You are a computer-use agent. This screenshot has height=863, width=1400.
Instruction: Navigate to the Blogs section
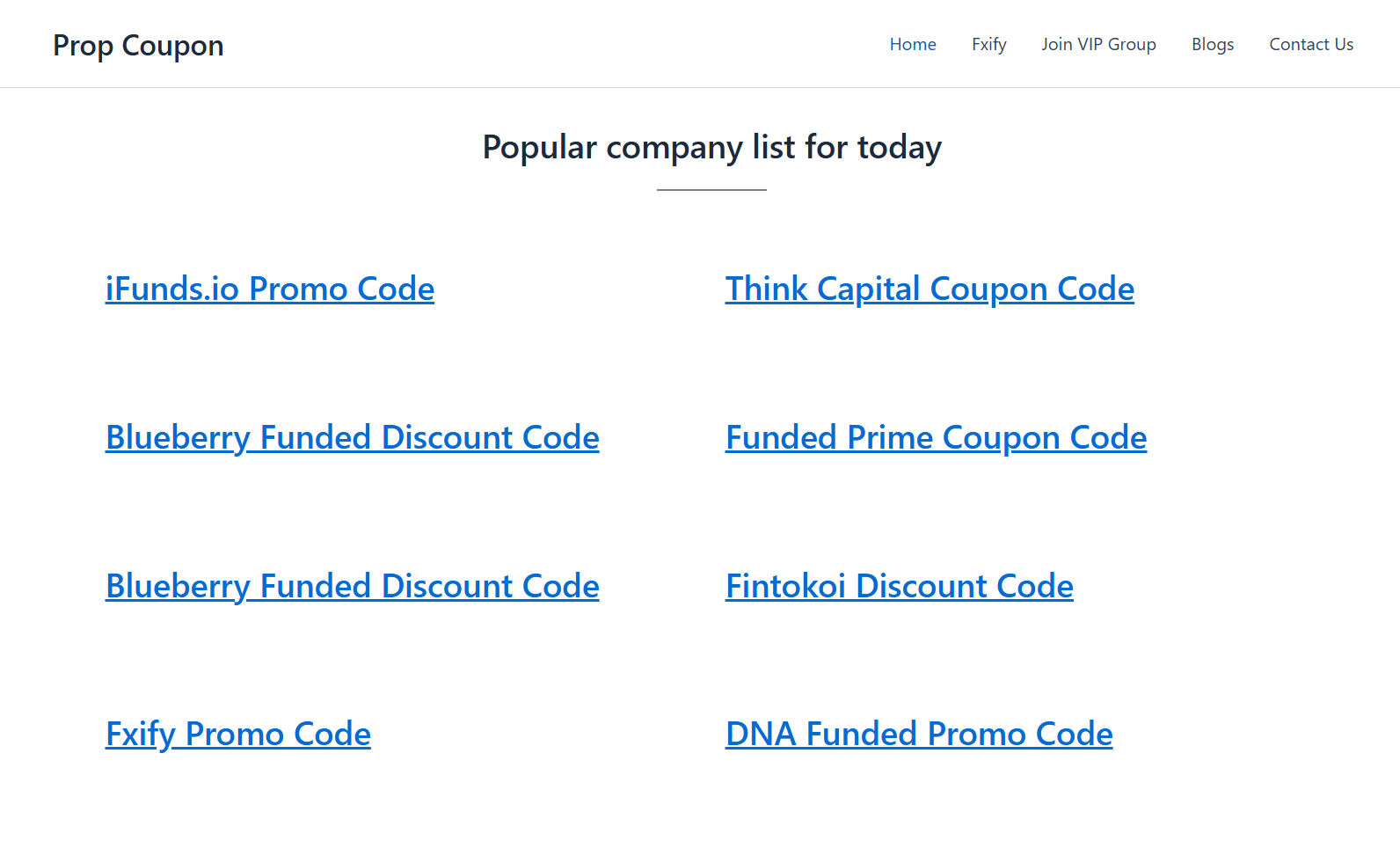[1212, 44]
